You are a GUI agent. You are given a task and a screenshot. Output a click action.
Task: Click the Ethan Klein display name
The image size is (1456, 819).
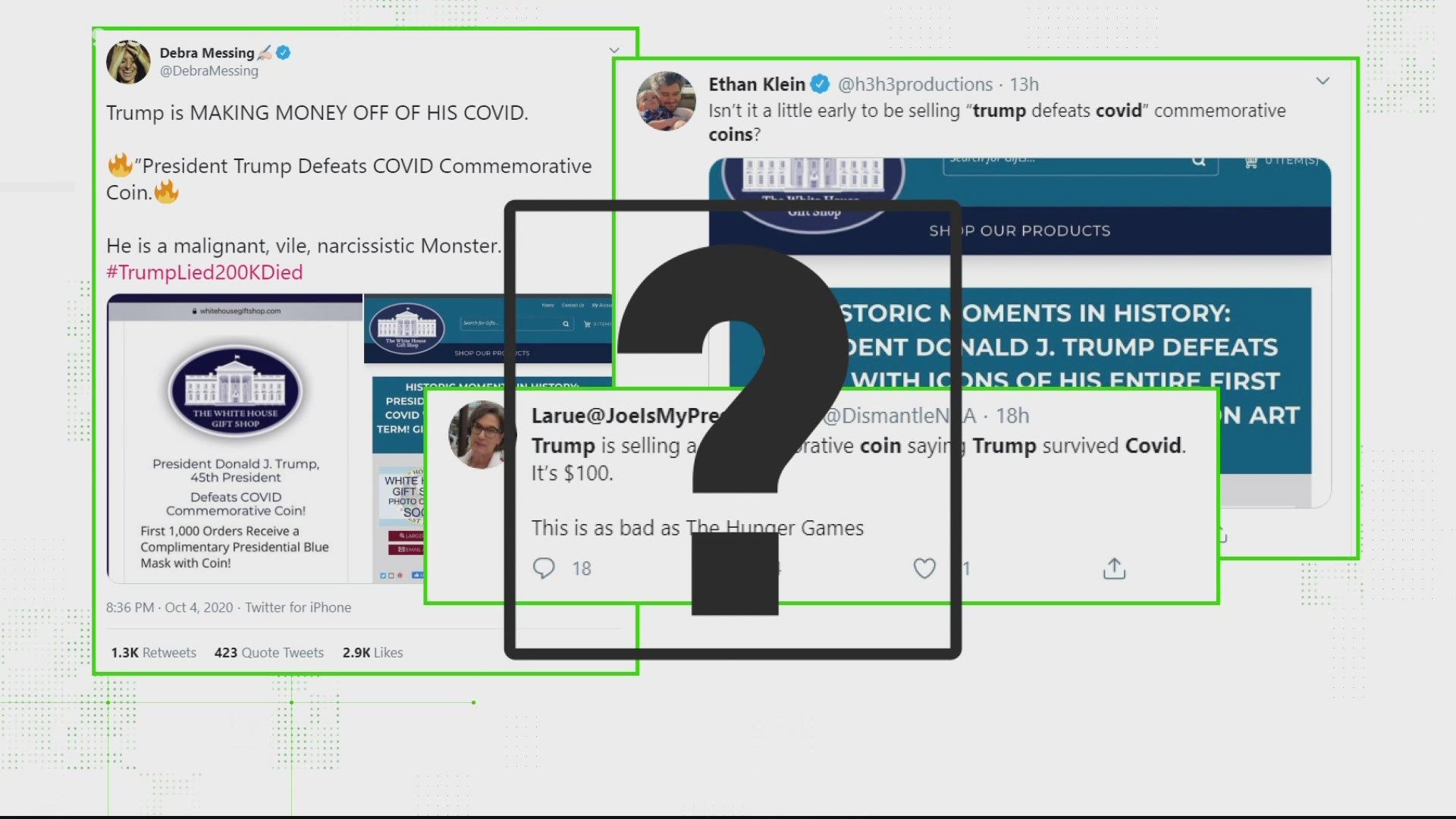pos(757,84)
